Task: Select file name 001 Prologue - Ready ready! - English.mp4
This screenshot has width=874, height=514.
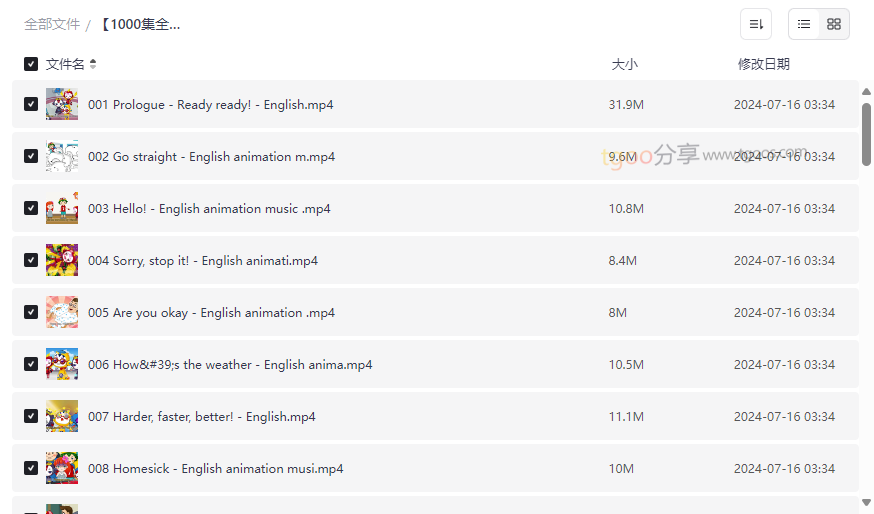Action: coord(211,105)
